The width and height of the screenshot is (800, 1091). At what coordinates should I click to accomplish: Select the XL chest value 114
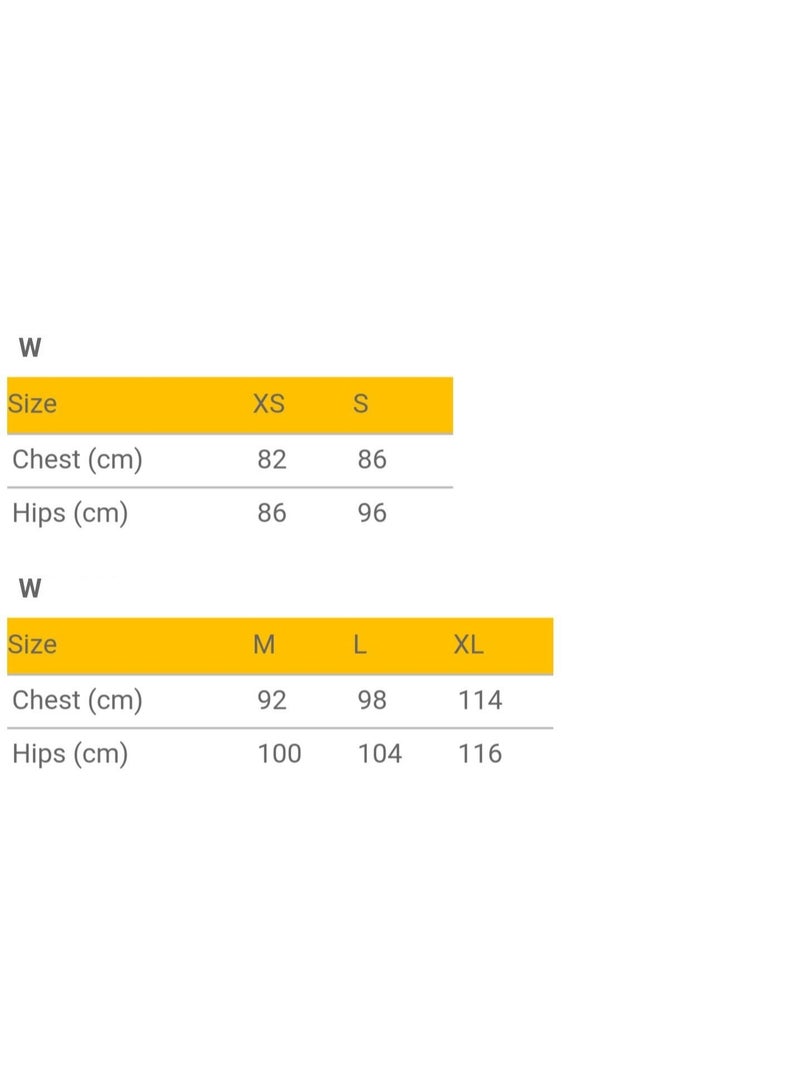pyautogui.click(x=480, y=700)
